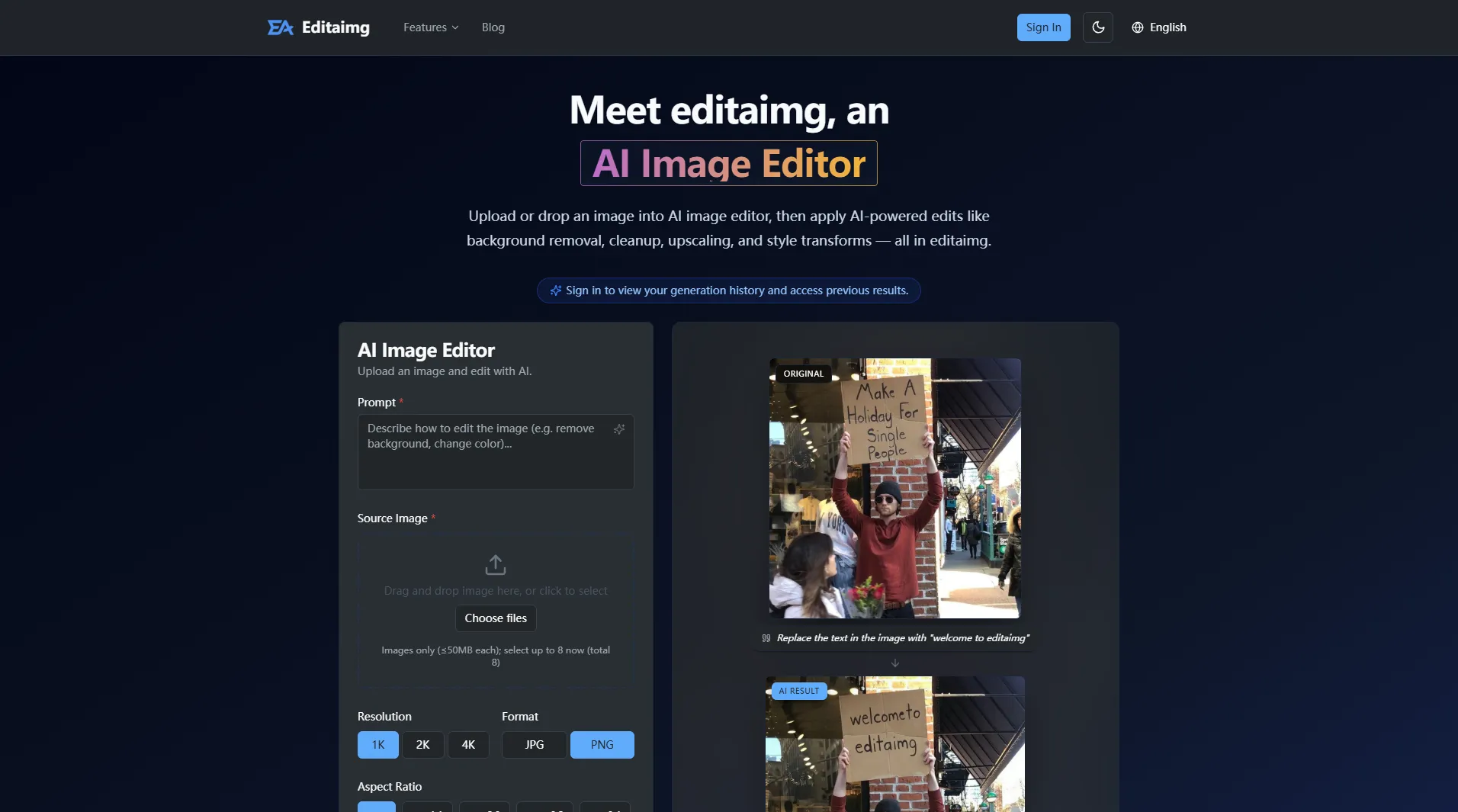Click the 'Prompt' label
1458x812 pixels.
pyautogui.click(x=377, y=403)
